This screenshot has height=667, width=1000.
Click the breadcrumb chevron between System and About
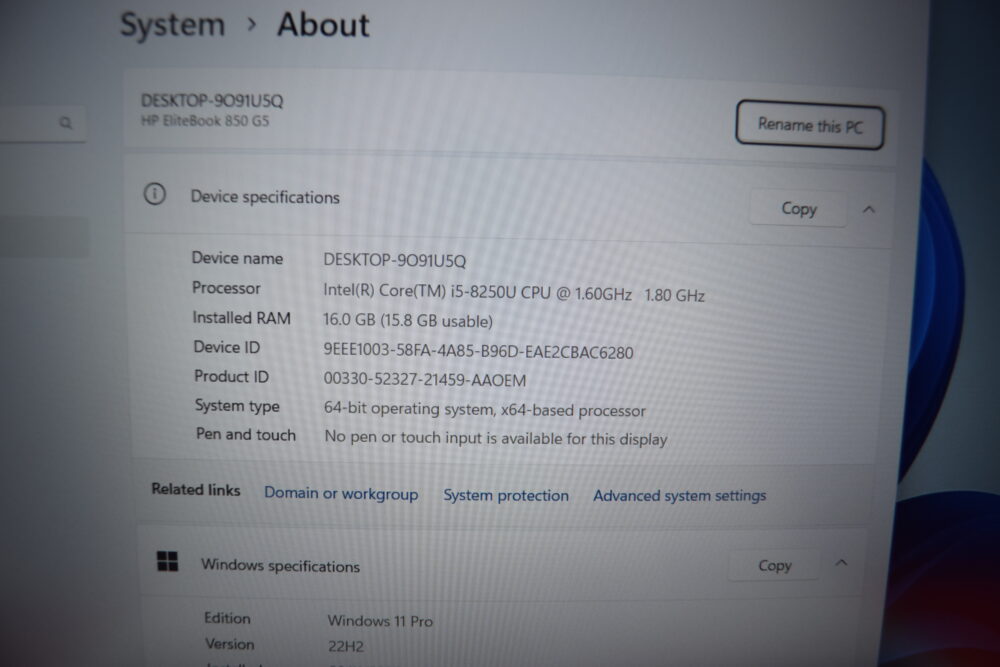pos(252,24)
